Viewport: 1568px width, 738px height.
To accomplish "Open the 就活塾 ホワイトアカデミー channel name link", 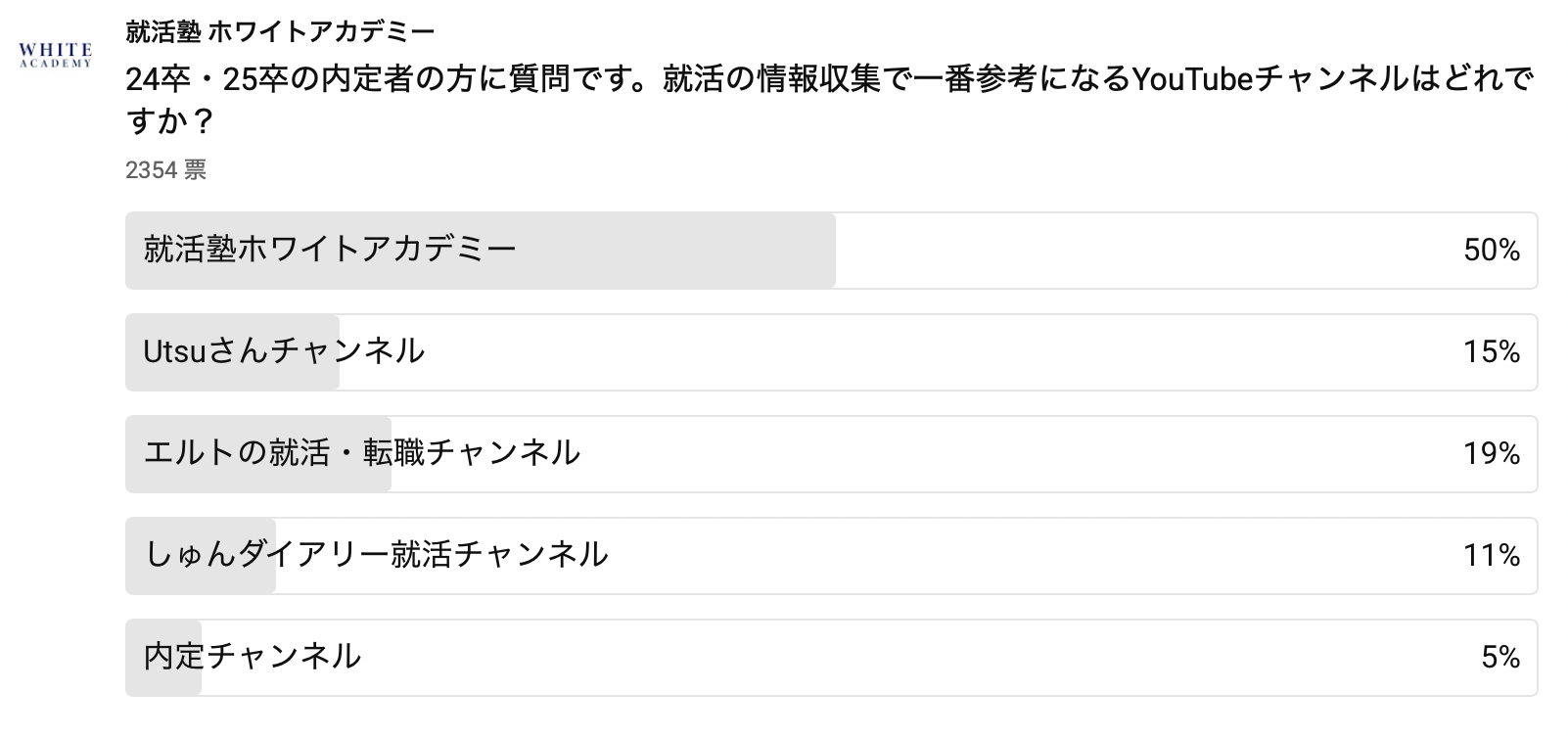I will coord(280,31).
